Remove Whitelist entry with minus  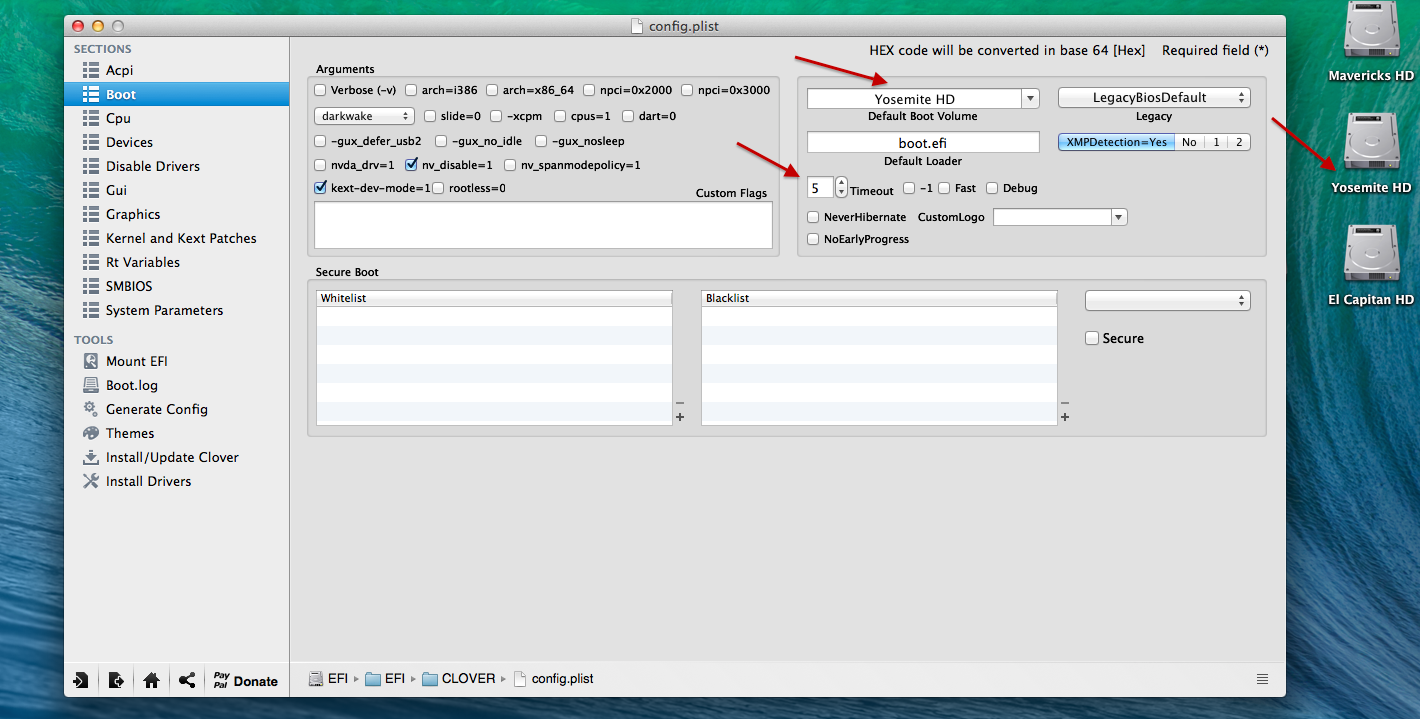[680, 403]
